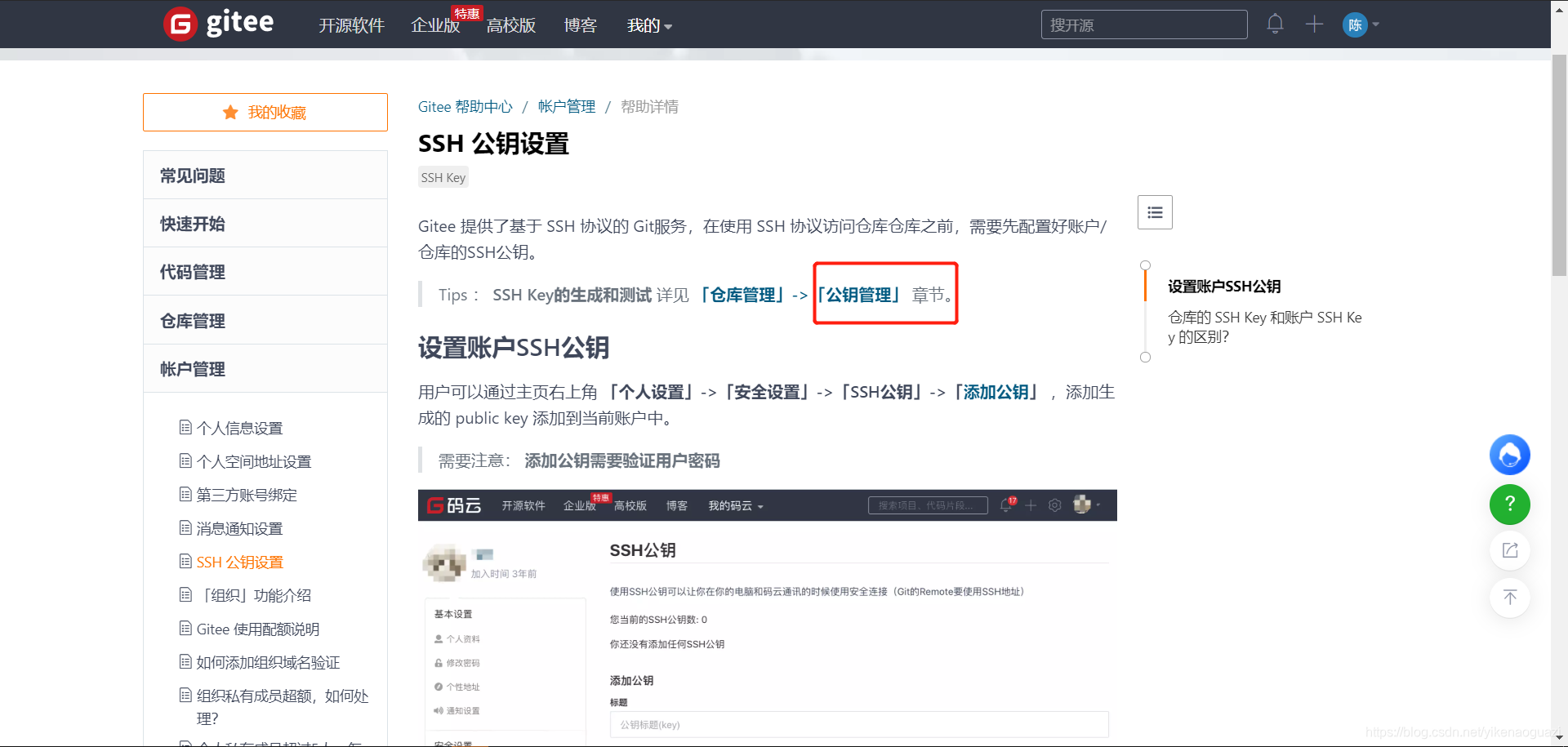Screen dimensions: 1568x747
Task: Click the plus icon in top navigation
Action: [x=1314, y=24]
